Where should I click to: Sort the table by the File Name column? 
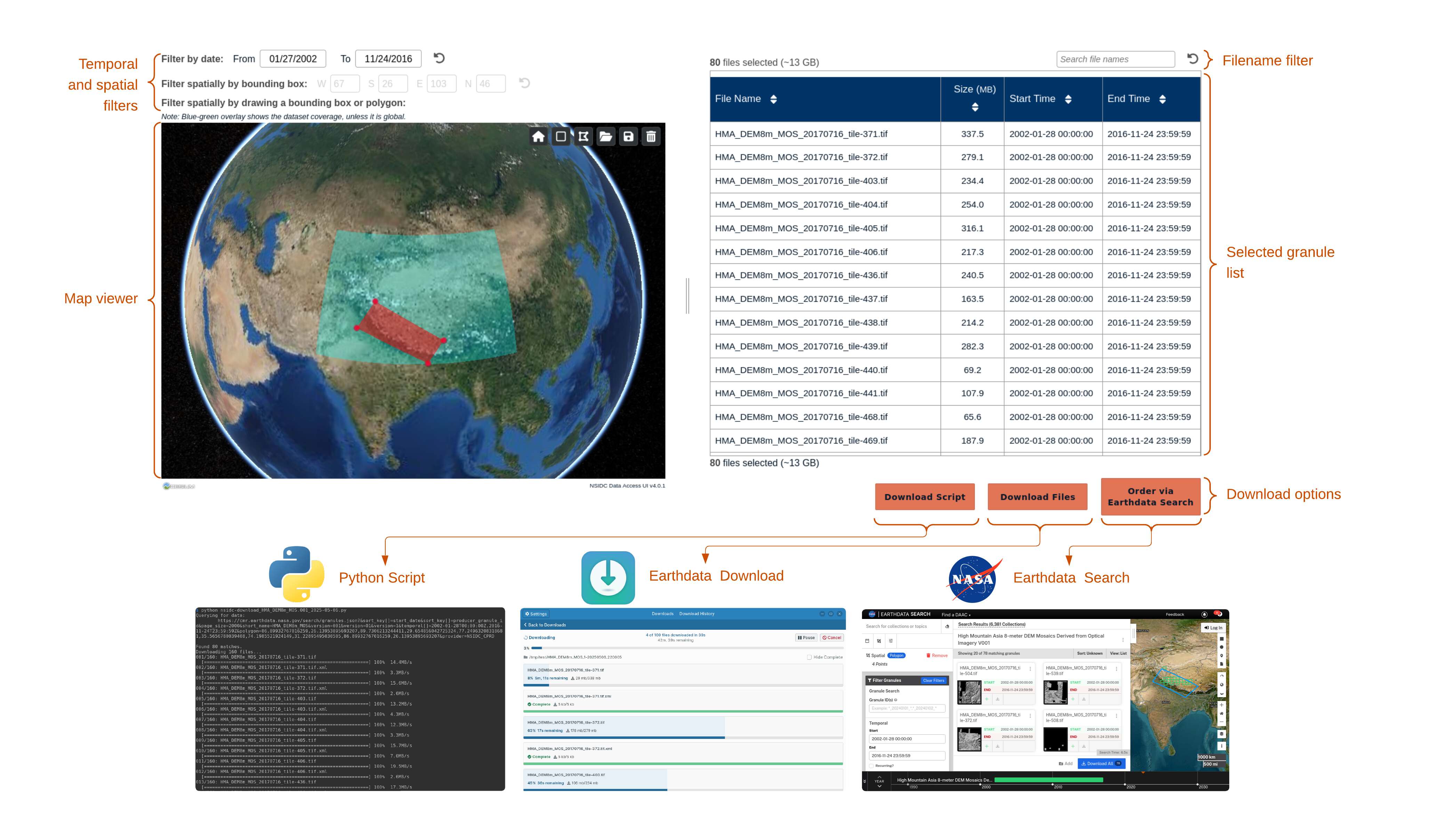tap(773, 99)
